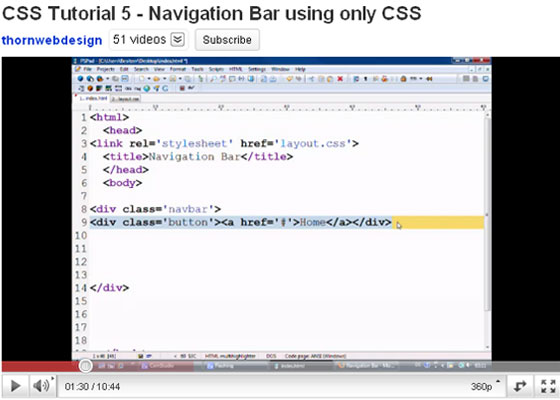Click the '<div class='navbar'>' code line
The width and height of the screenshot is (560, 400).
tap(155, 209)
